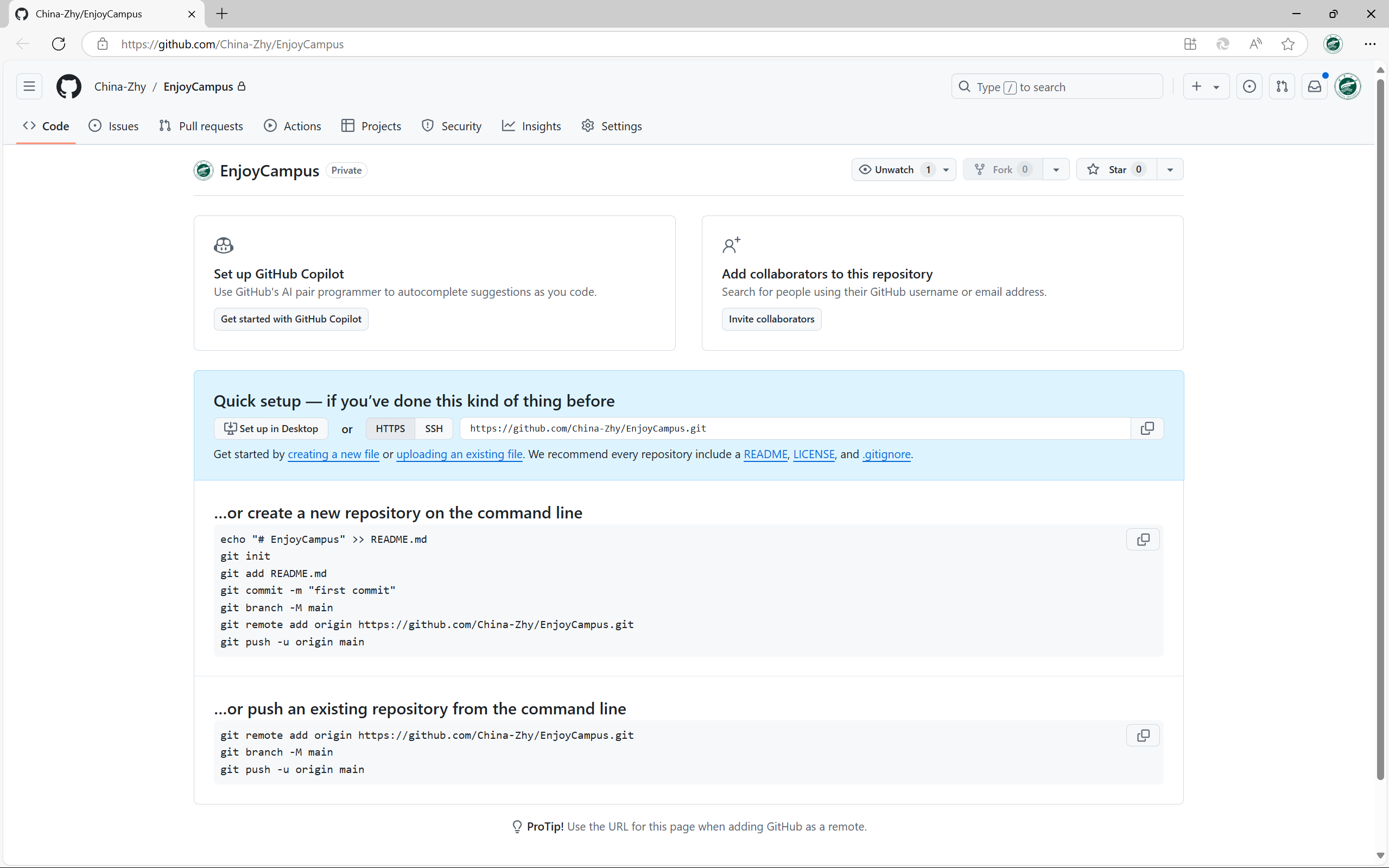Open the Security tab
This screenshot has width=1389, height=868.
pyautogui.click(x=452, y=126)
